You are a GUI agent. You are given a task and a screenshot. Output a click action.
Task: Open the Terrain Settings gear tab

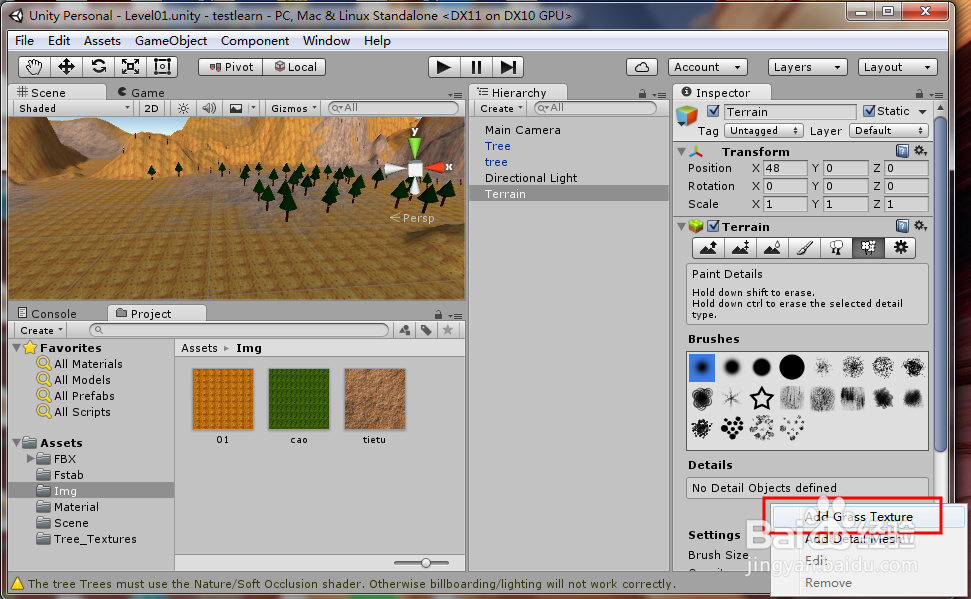click(x=900, y=248)
